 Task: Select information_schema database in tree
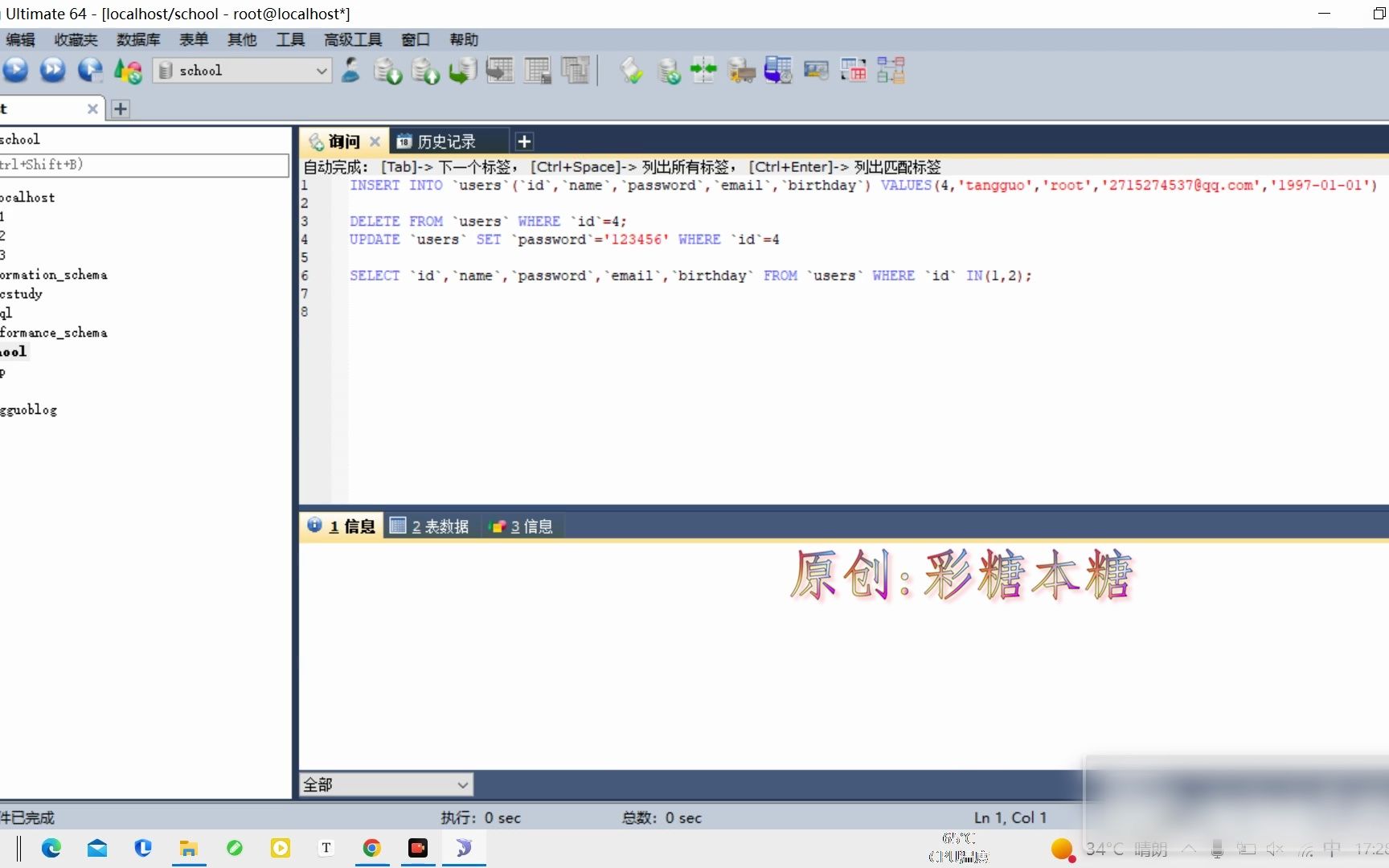(53, 274)
